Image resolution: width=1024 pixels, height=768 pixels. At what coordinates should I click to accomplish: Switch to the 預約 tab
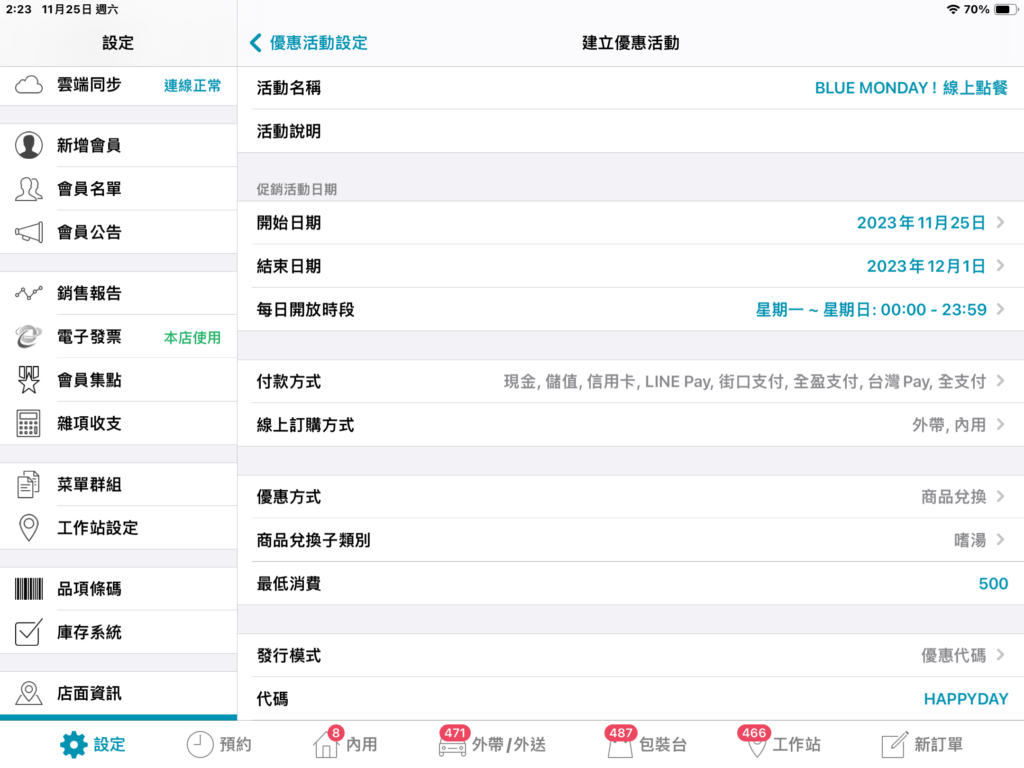coord(219,744)
